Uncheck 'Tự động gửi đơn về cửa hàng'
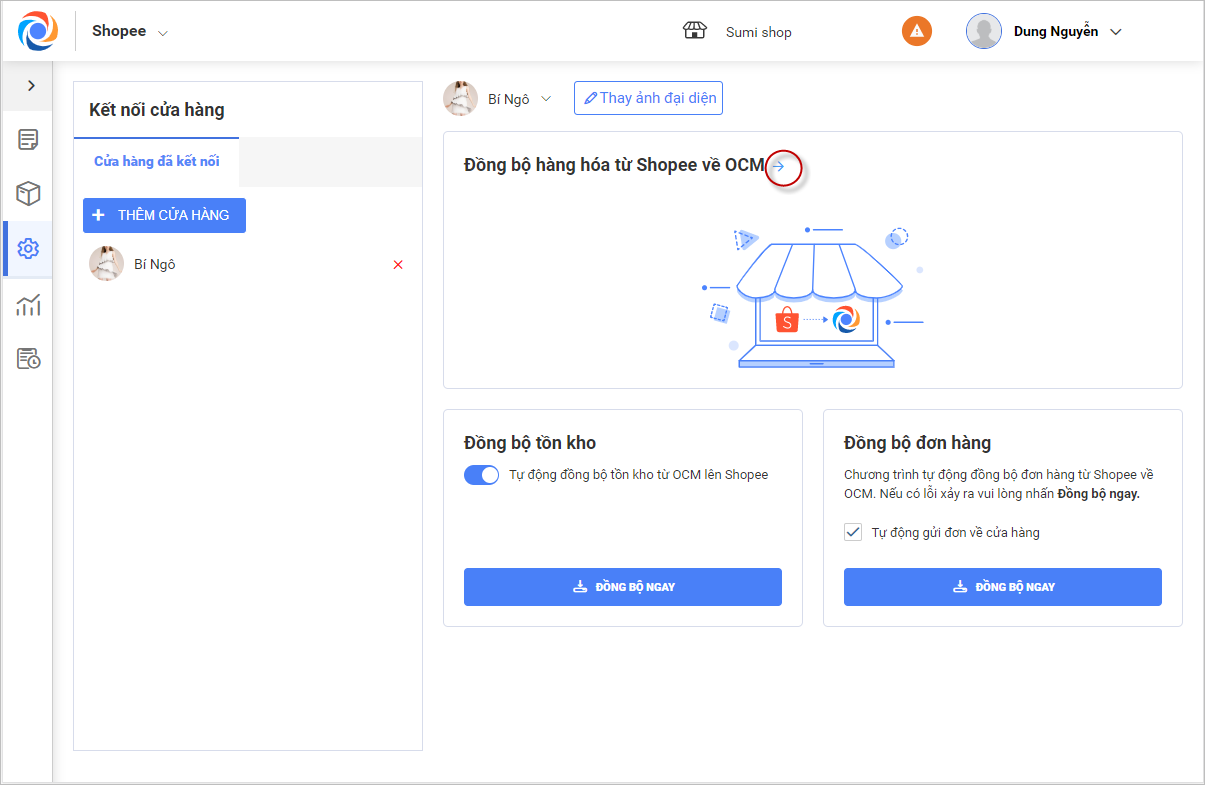 click(853, 532)
